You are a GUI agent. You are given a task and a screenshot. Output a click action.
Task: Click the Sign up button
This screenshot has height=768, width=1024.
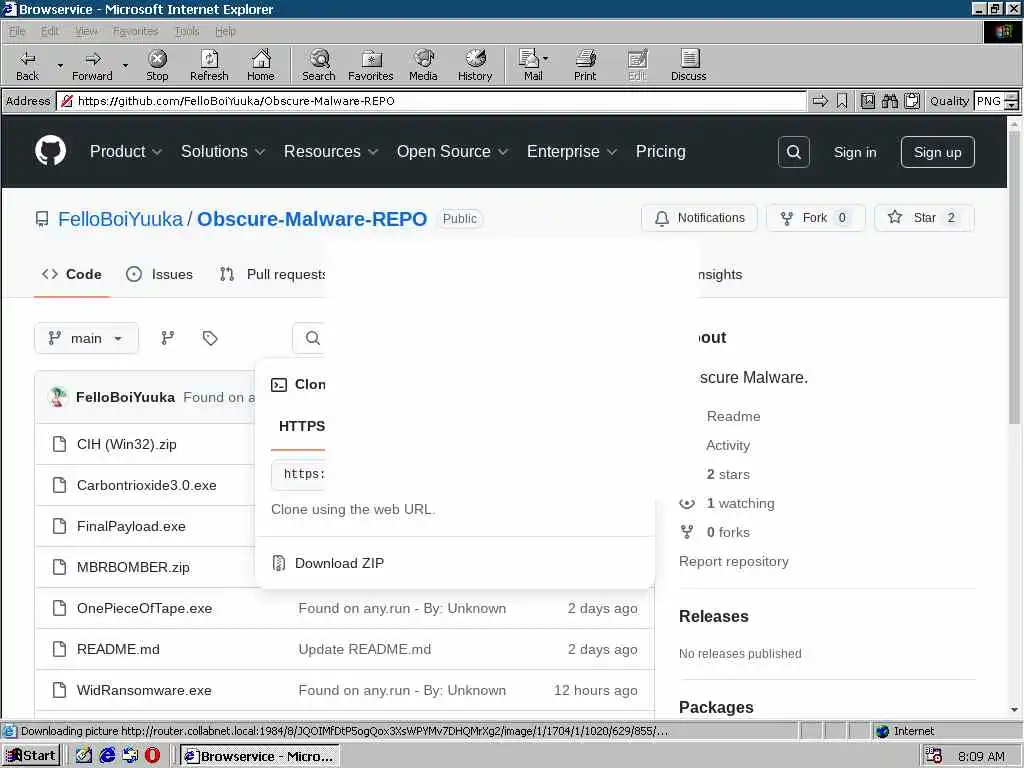point(937,152)
